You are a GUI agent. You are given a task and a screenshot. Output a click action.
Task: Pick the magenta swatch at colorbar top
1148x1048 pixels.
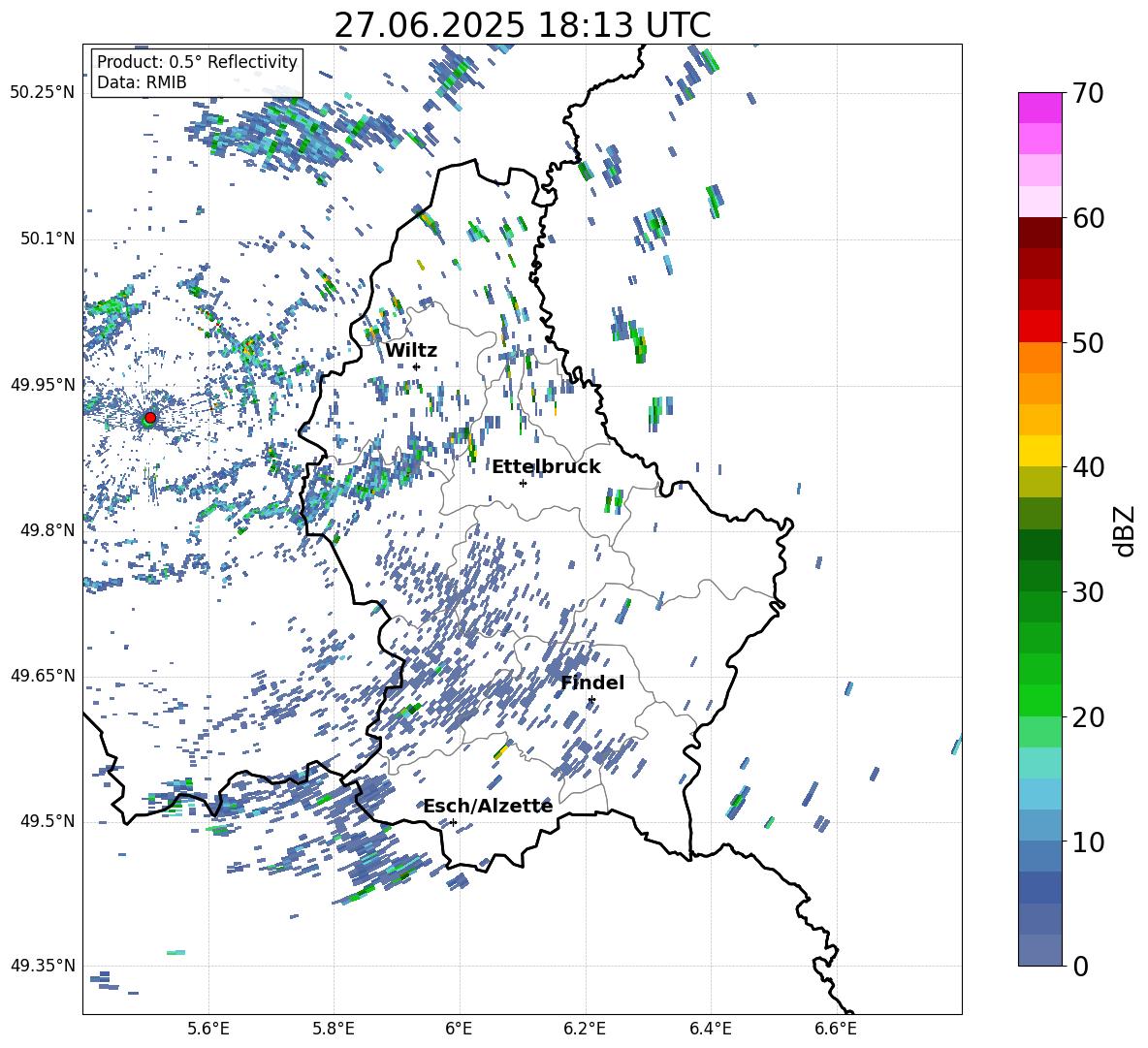(x=1039, y=108)
